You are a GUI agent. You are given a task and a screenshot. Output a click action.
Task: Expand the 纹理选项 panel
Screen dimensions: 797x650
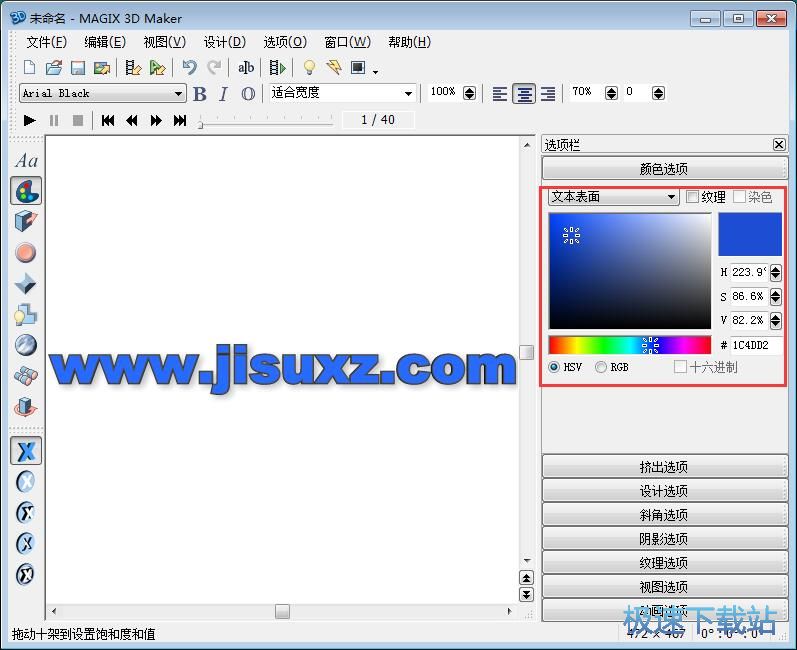point(664,563)
